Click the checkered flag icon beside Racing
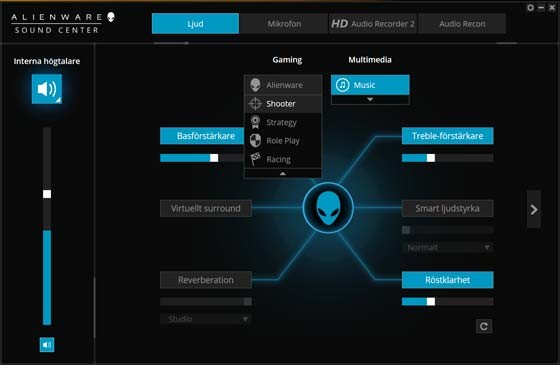 click(255, 159)
